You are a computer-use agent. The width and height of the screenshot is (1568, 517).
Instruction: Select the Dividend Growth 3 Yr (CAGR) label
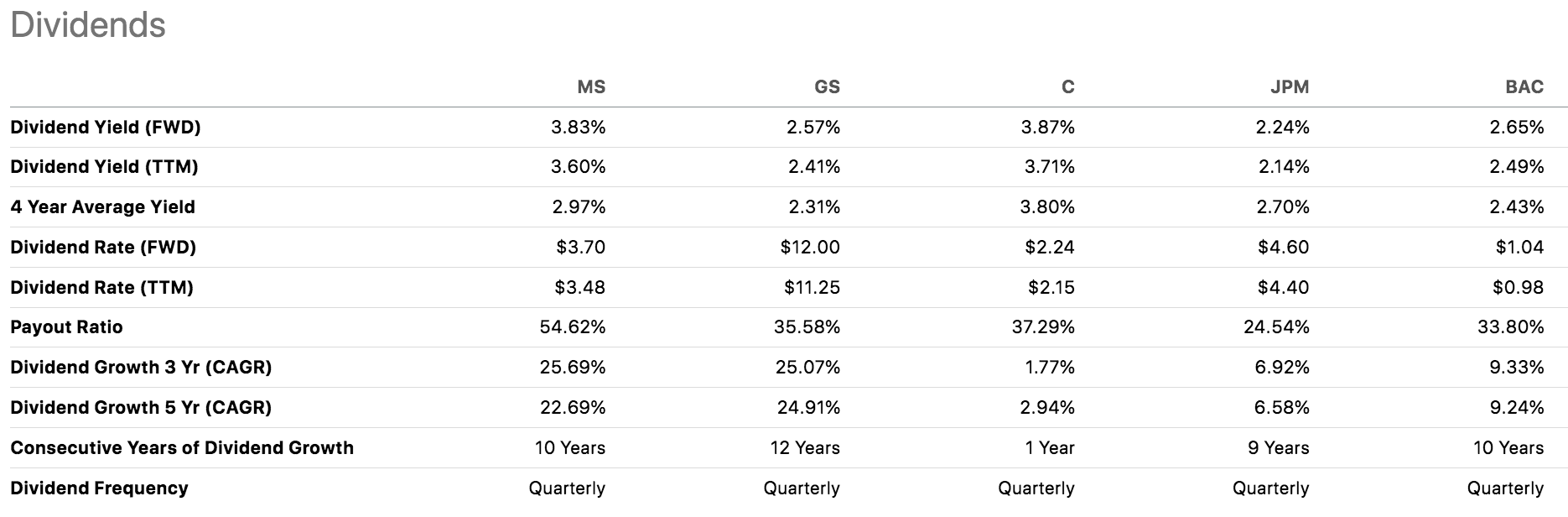click(141, 368)
